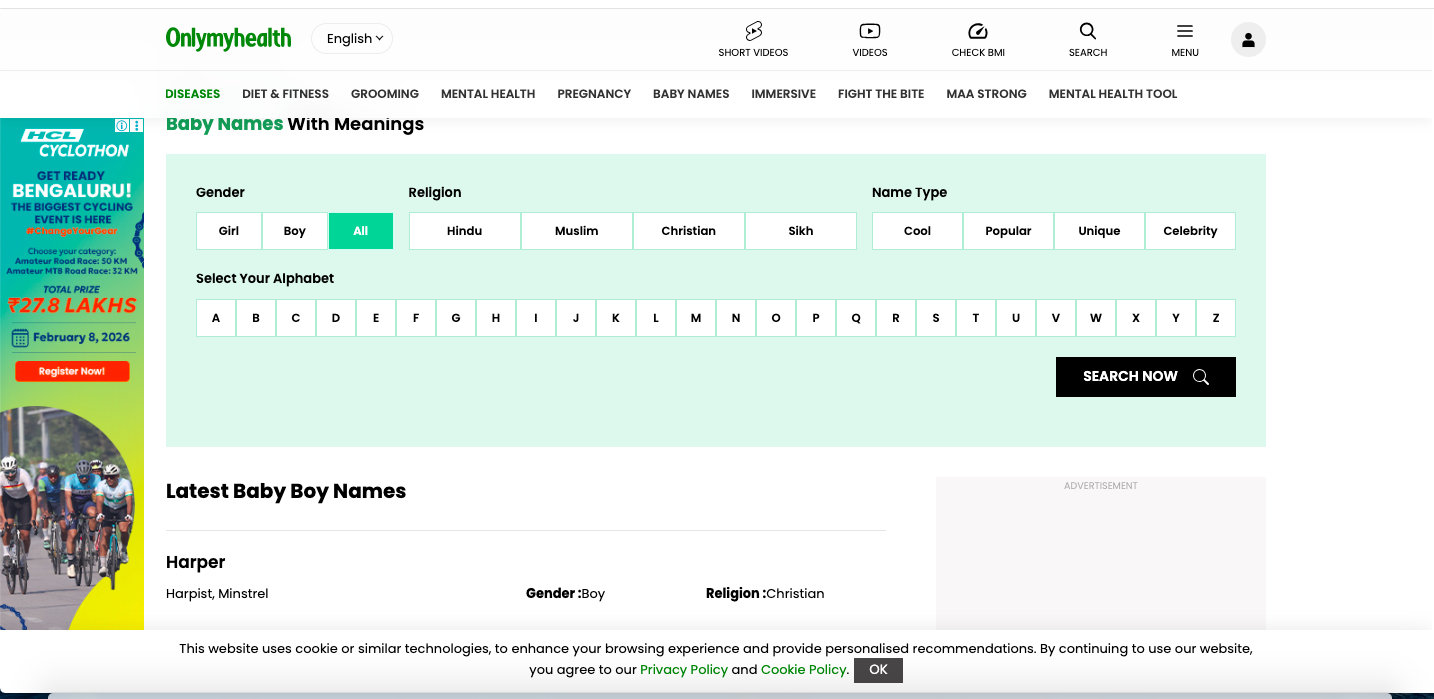Select alphabet letter M
1434x699 pixels.
[696, 318]
